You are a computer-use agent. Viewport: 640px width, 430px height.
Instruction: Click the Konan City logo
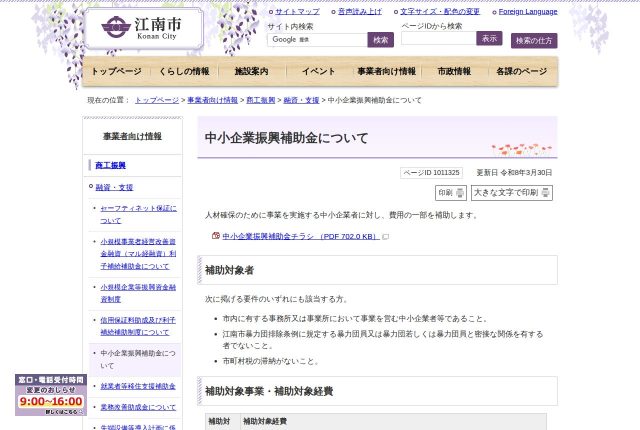coord(143,29)
